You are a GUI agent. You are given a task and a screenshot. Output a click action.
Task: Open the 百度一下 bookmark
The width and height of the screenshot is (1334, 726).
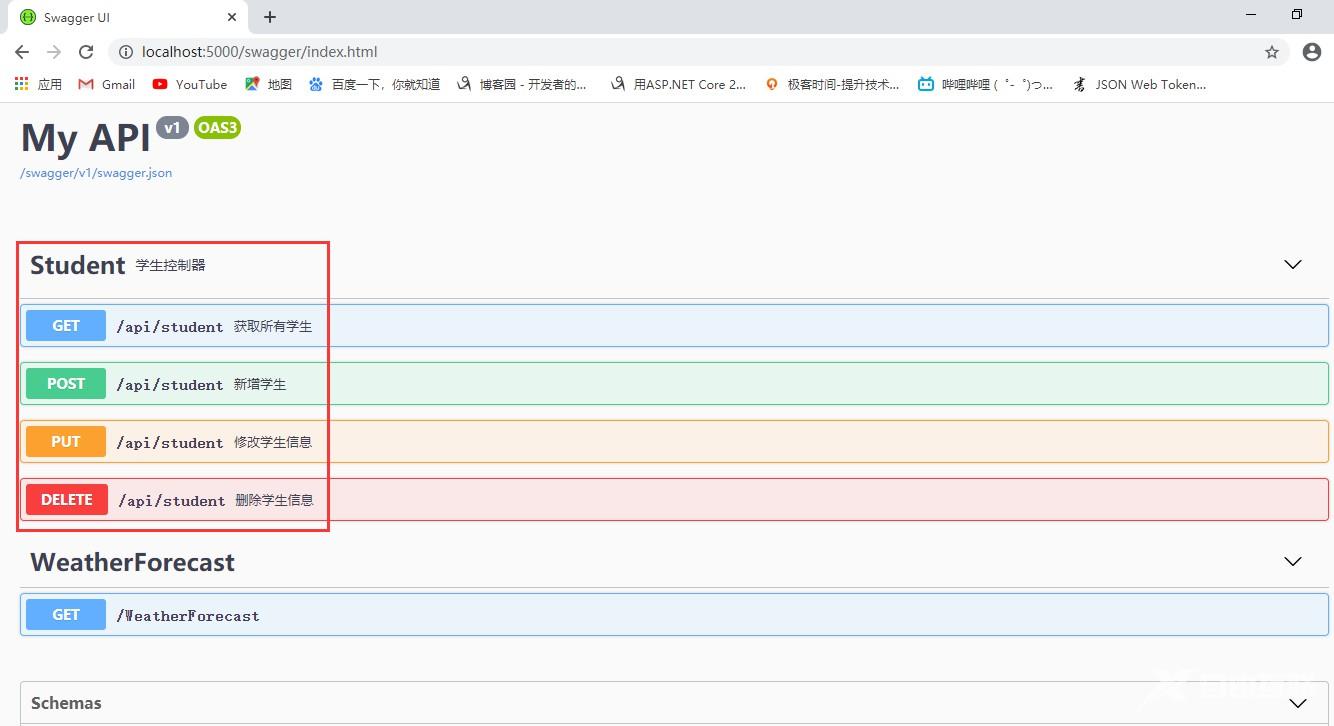click(x=374, y=85)
